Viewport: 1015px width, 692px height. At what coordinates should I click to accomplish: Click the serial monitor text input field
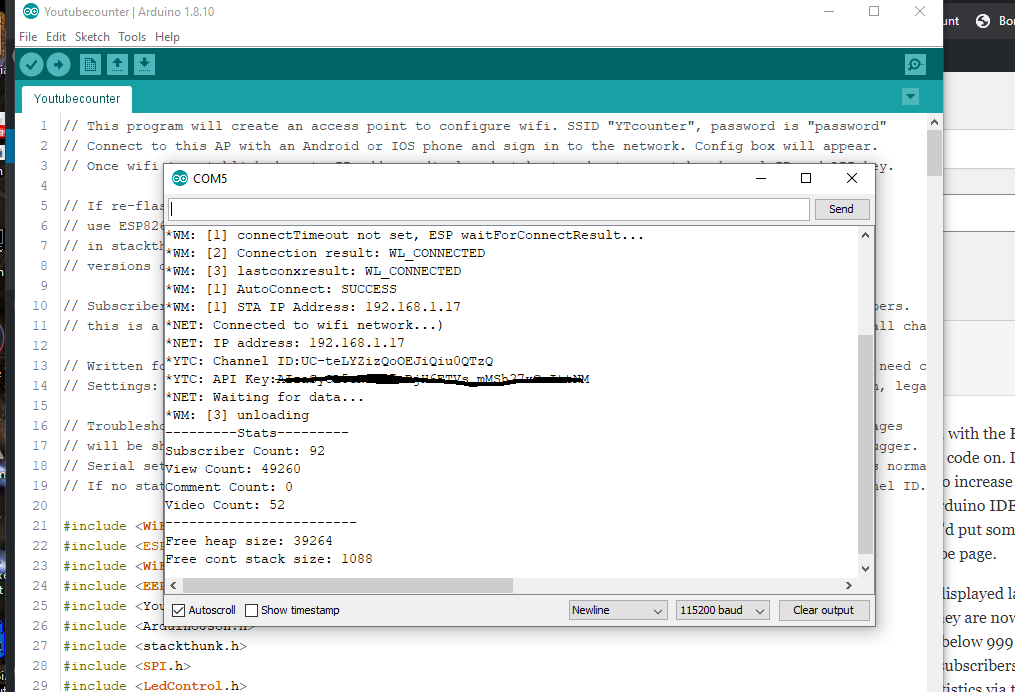(x=489, y=209)
